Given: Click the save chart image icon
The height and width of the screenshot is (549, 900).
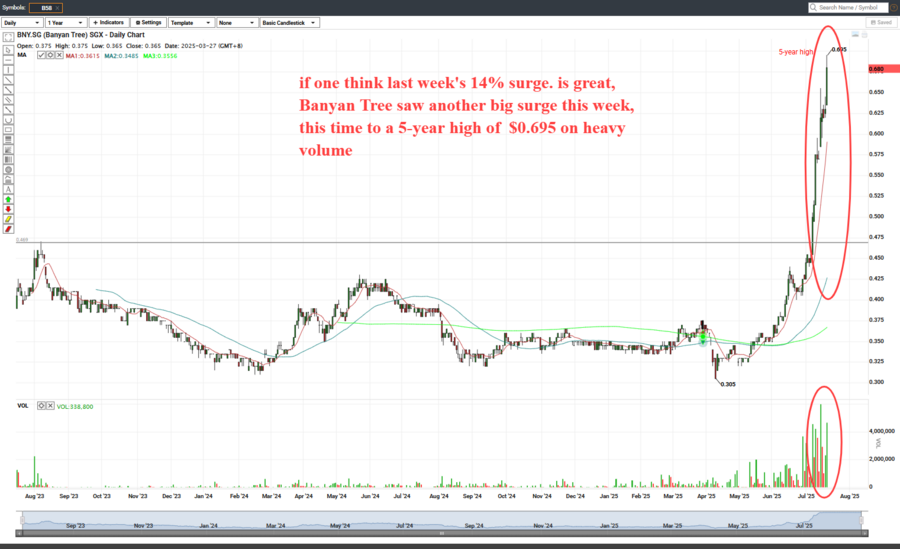Looking at the screenshot, I should coord(855,35).
